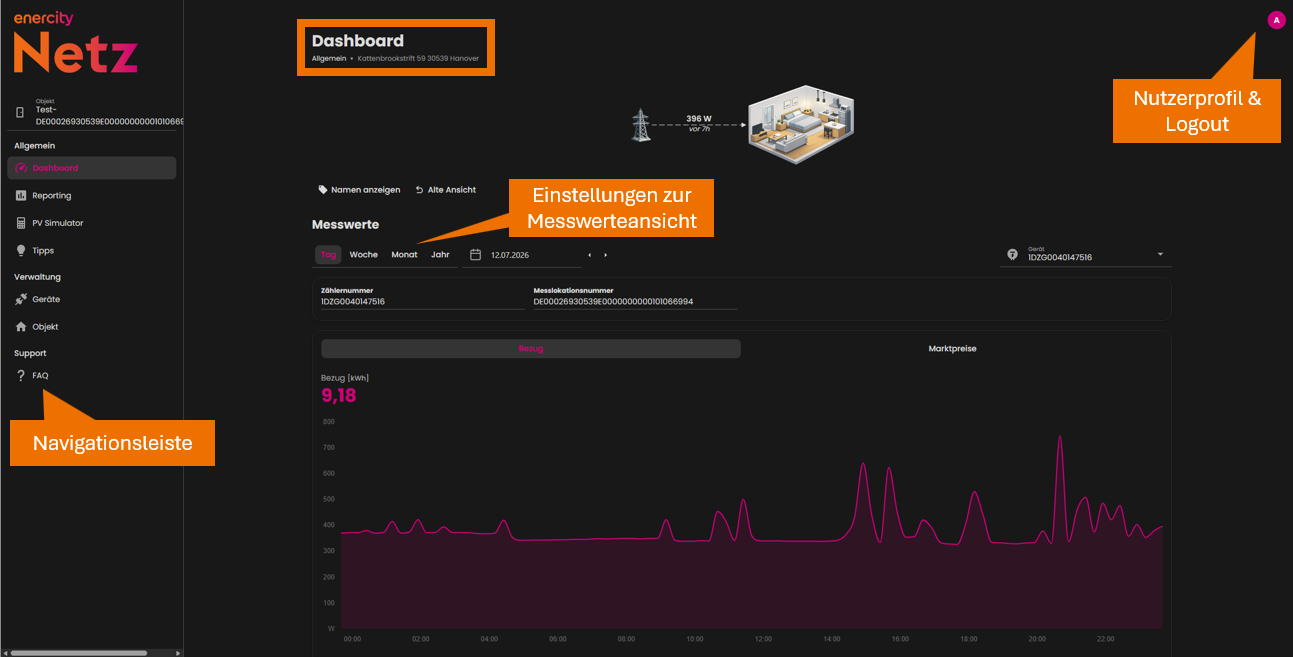Click the enercity Netz logo

click(x=75, y=43)
